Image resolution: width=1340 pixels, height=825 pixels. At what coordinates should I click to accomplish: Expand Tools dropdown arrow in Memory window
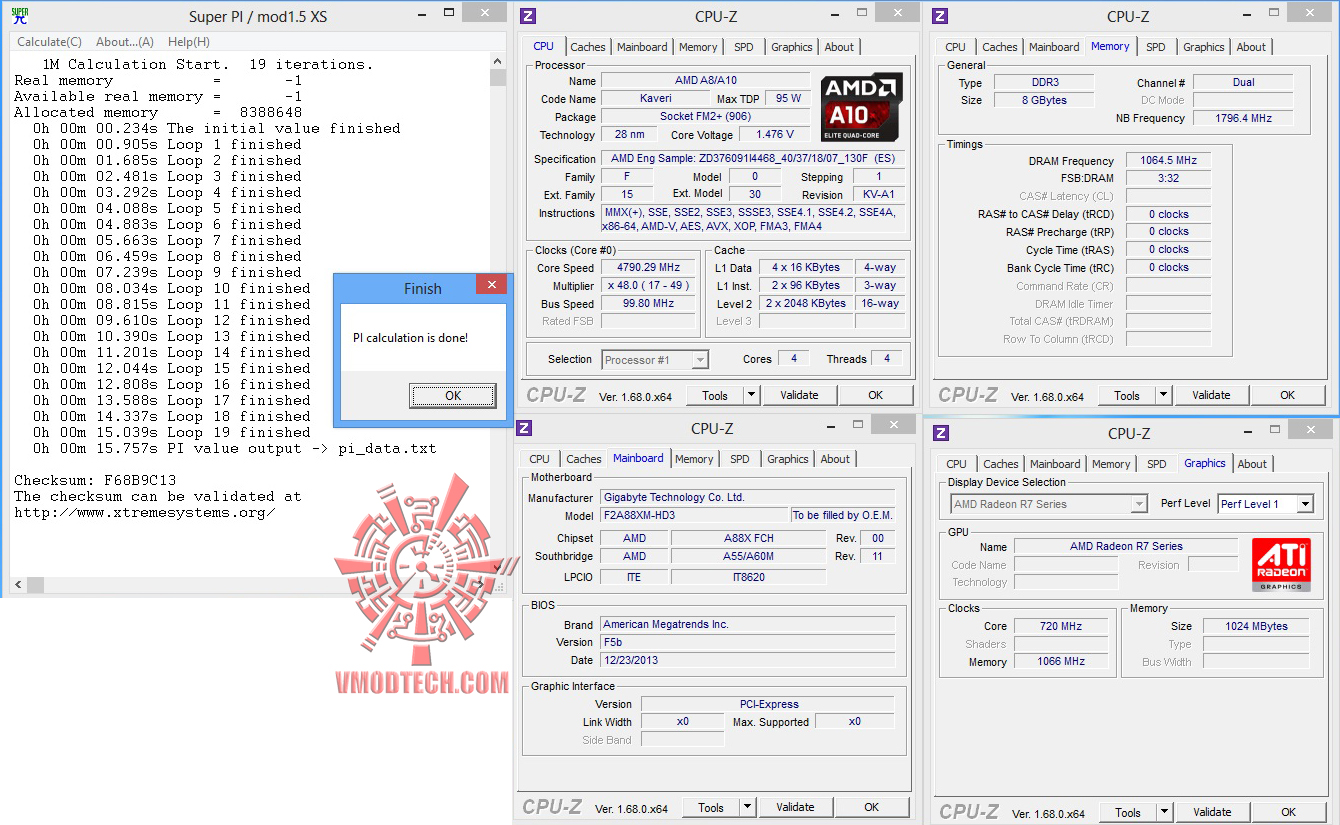[x=1164, y=395]
